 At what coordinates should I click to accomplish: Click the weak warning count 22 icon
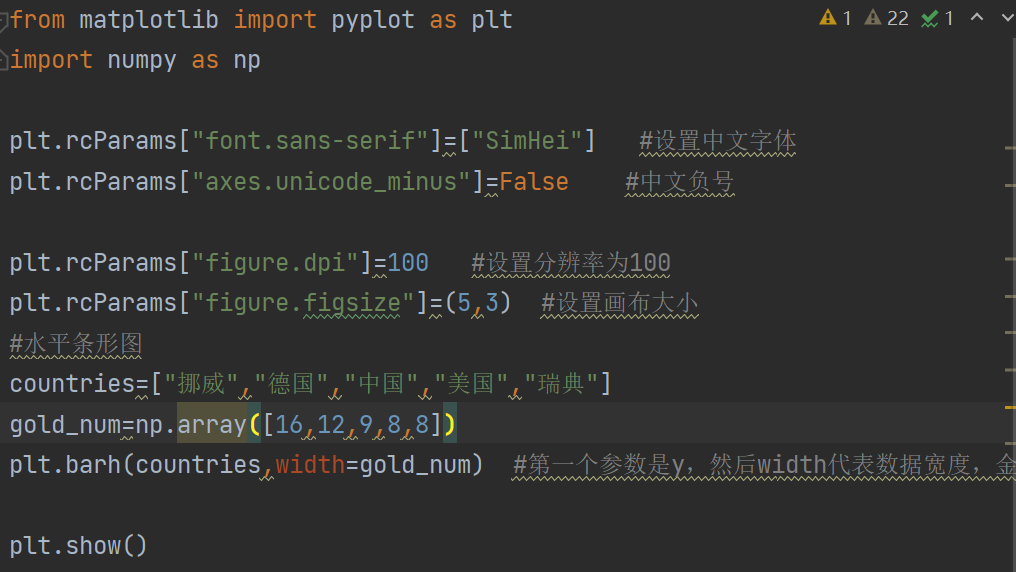point(873,18)
